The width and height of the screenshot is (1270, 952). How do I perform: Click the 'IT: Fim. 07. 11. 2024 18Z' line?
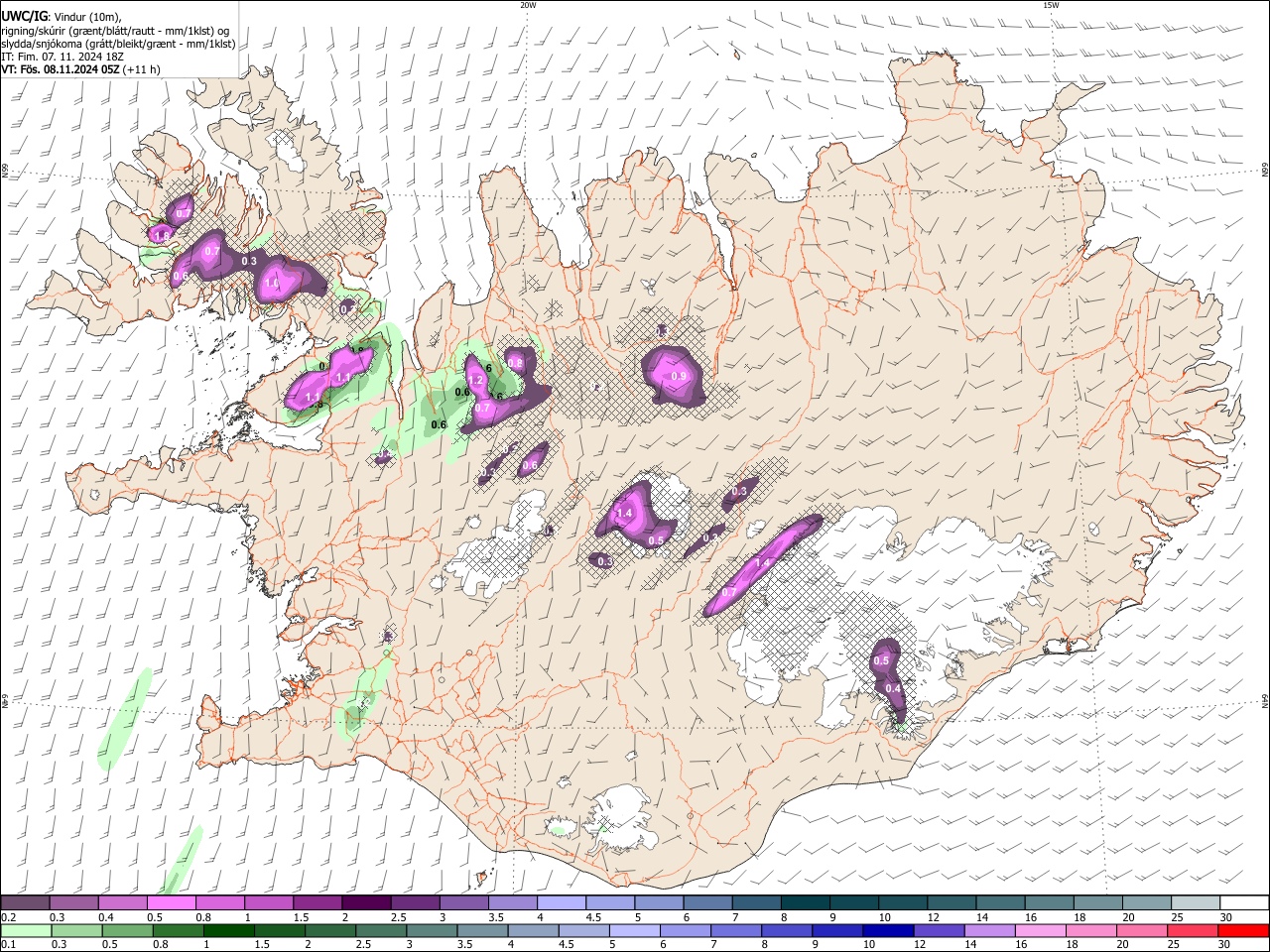click(x=62, y=57)
